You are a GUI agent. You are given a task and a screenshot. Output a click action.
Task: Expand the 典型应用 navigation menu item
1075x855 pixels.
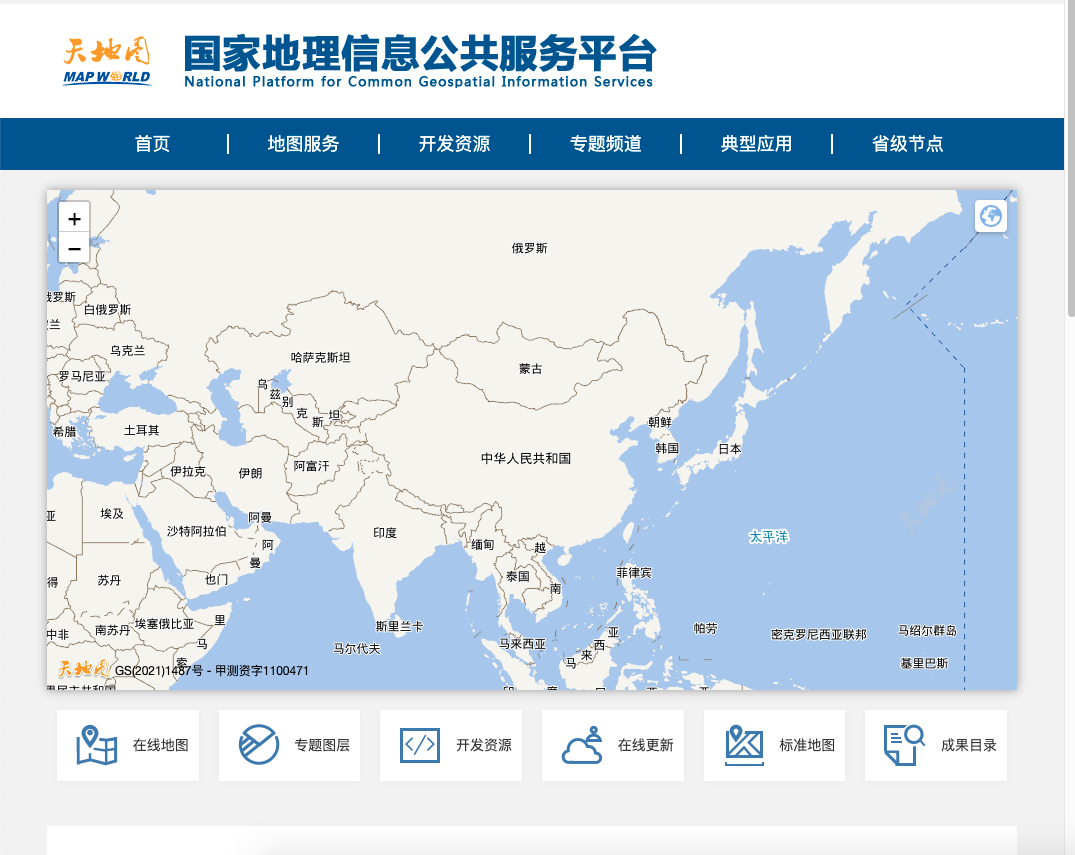click(756, 144)
